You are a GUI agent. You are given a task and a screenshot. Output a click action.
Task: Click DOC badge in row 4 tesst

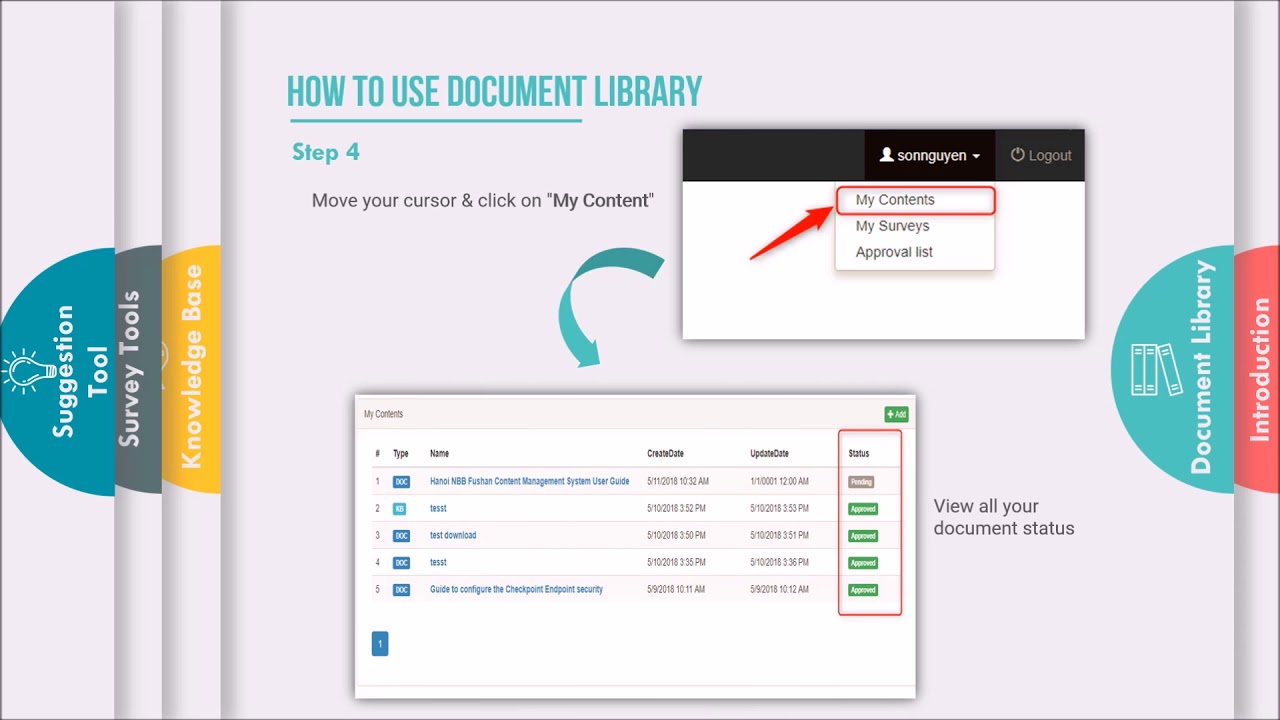(401, 563)
